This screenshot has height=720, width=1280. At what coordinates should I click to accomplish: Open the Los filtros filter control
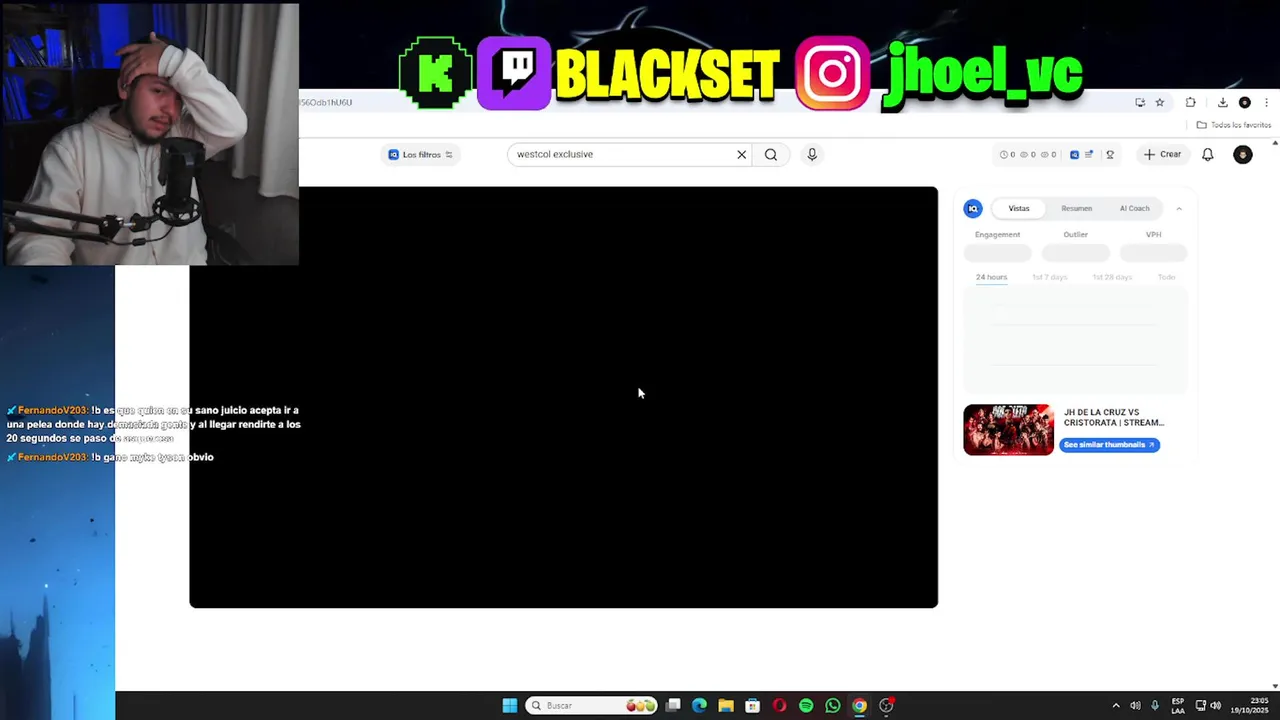click(x=421, y=155)
